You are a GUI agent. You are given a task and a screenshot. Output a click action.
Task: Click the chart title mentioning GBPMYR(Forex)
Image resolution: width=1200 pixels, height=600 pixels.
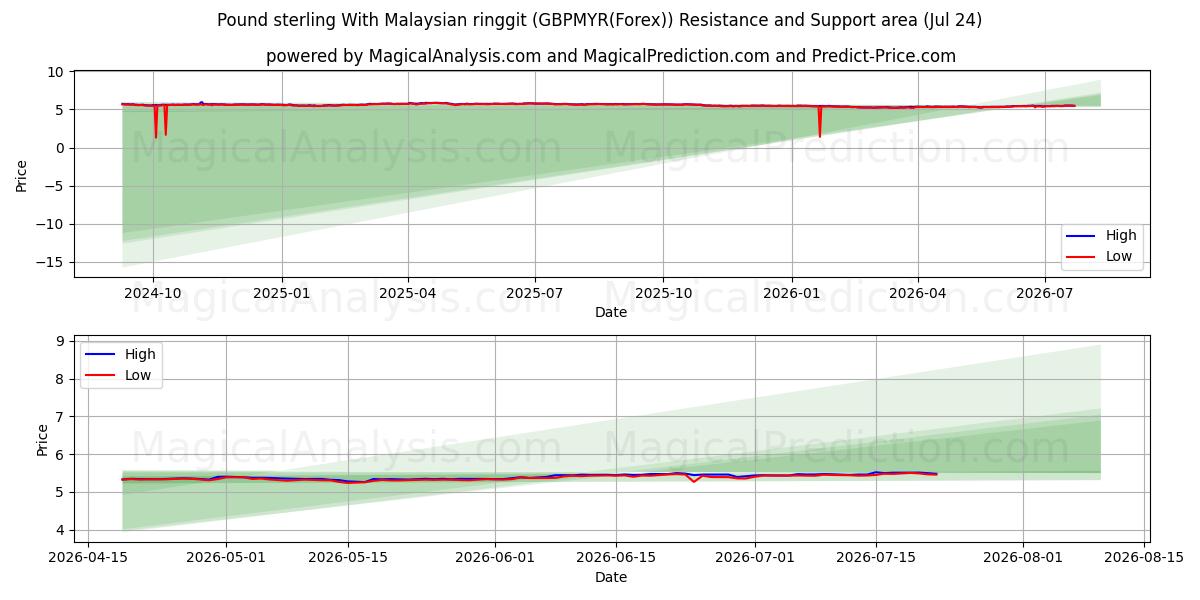(x=600, y=20)
